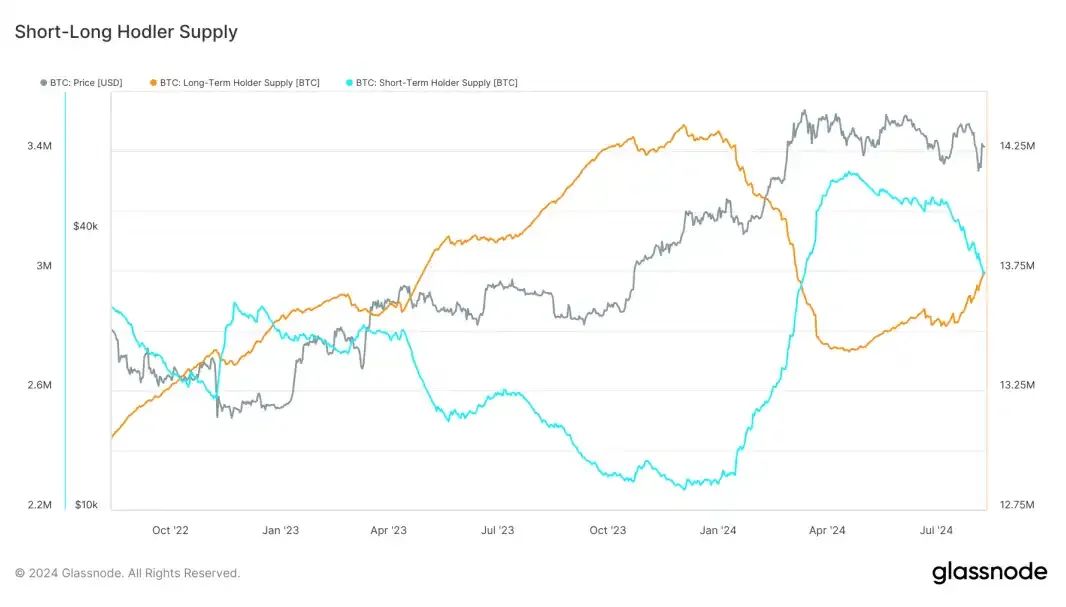Toggle the Short-Term Holder Supply legend entry
The width and height of the screenshot is (1066, 607).
click(x=432, y=83)
